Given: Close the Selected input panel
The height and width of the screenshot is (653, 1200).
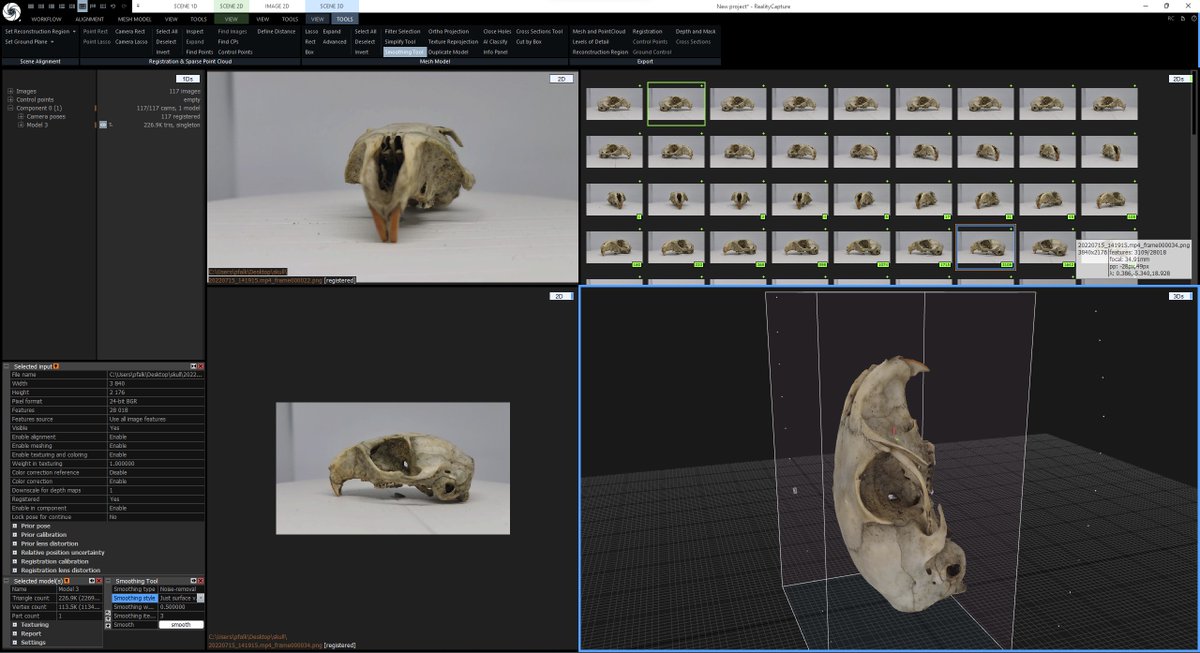Looking at the screenshot, I should pyautogui.click(x=200, y=367).
